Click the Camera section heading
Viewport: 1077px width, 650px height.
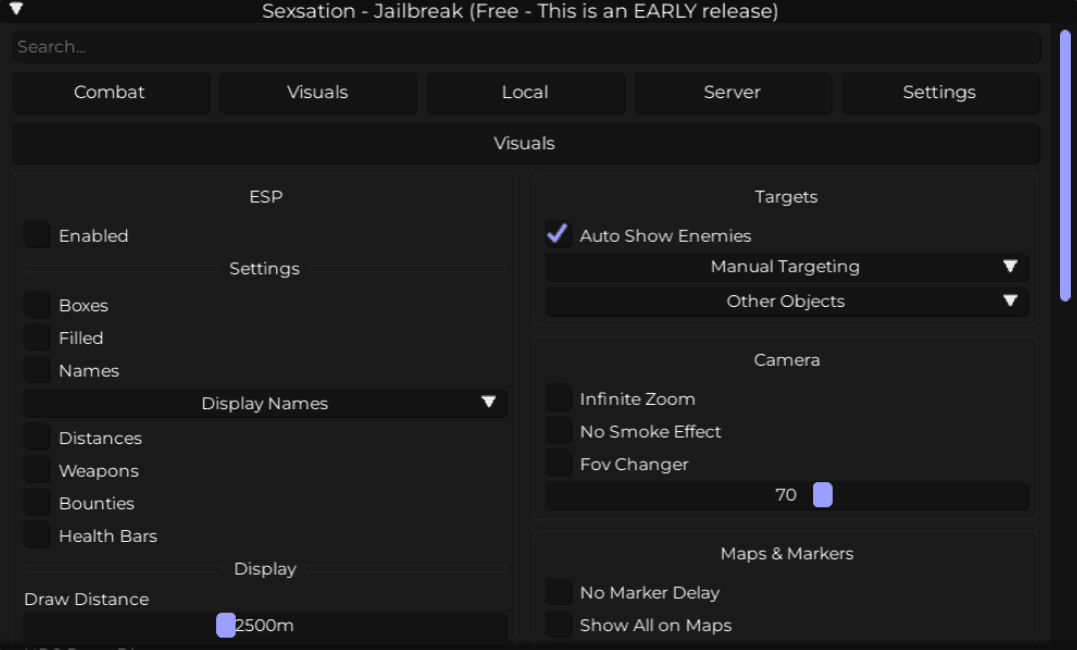(786, 360)
